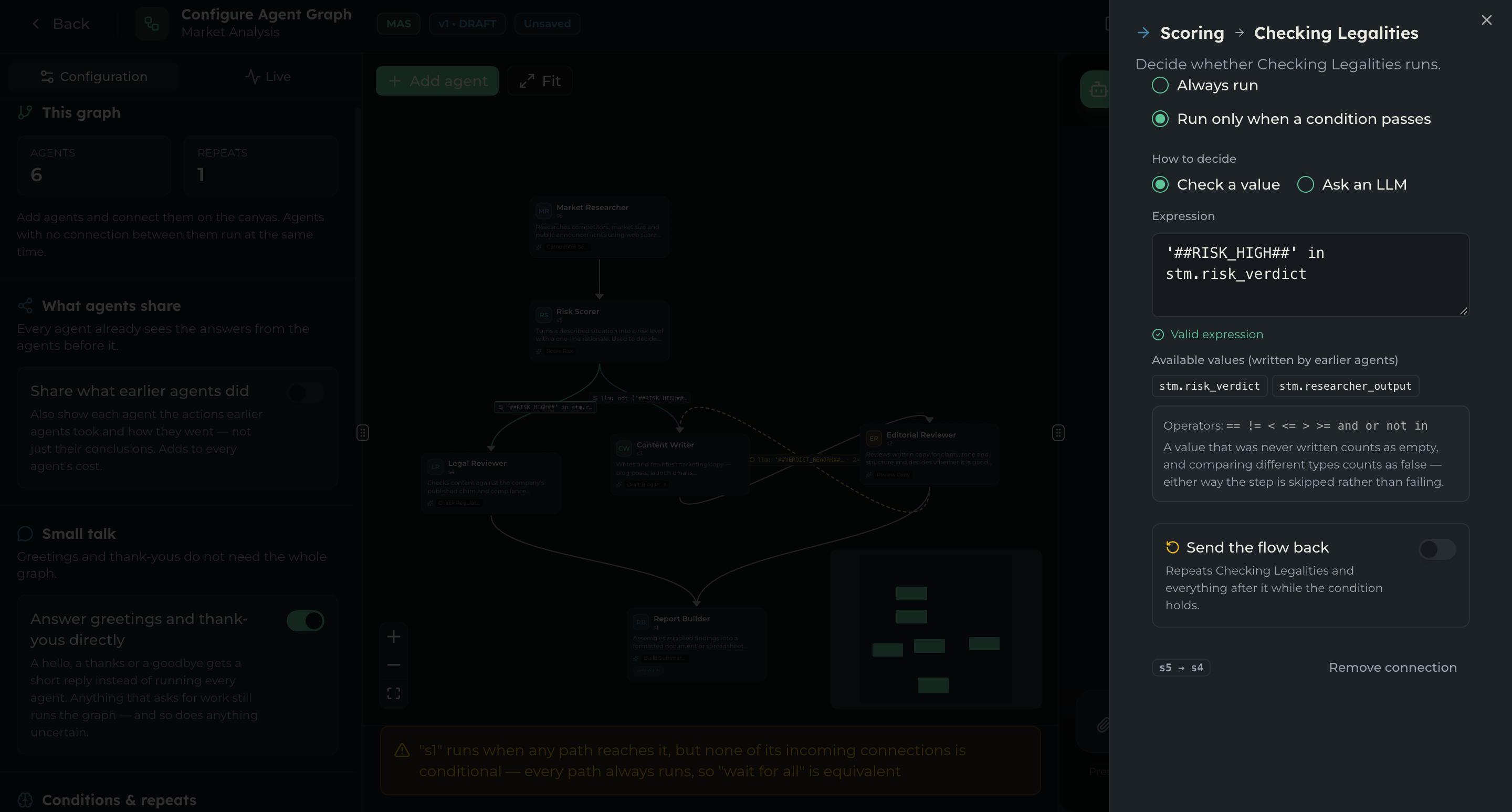Image resolution: width=1512 pixels, height=812 pixels.
Task: Toggle the Send the flow back switch
Action: (x=1437, y=549)
